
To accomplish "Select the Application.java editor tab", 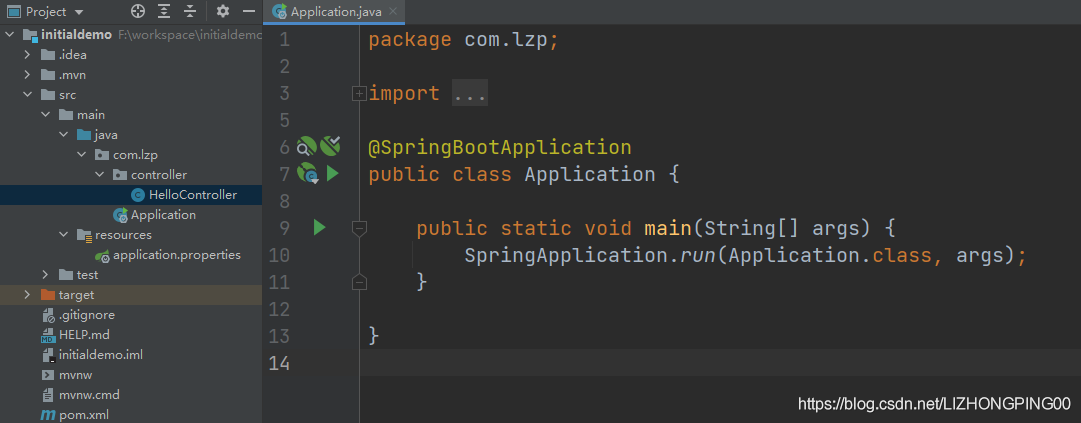I will (x=334, y=12).
